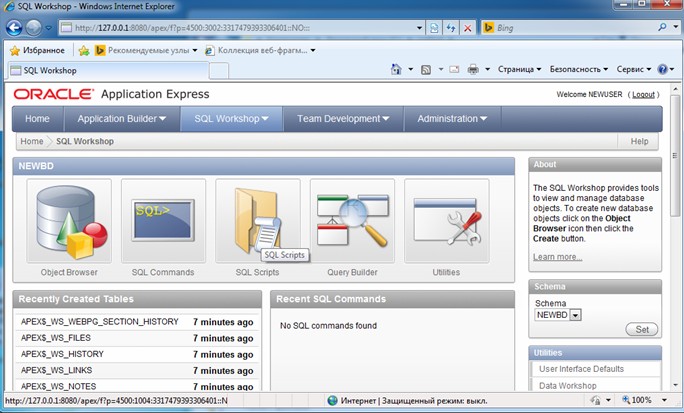Open the Utilities tools icon
This screenshot has width=684, height=413.
tap(446, 220)
